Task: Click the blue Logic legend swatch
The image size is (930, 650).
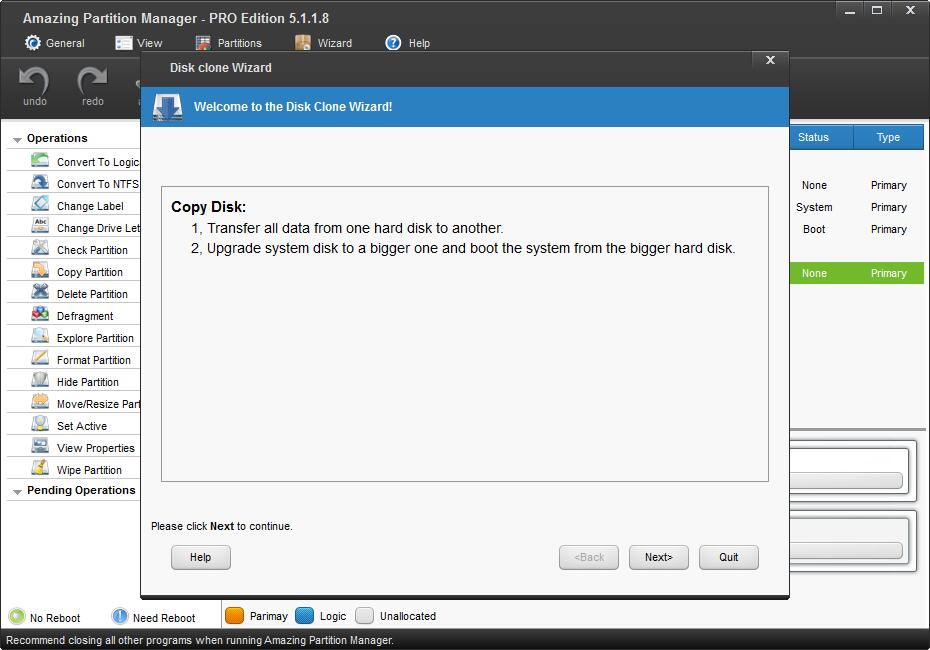Action: tap(304, 616)
